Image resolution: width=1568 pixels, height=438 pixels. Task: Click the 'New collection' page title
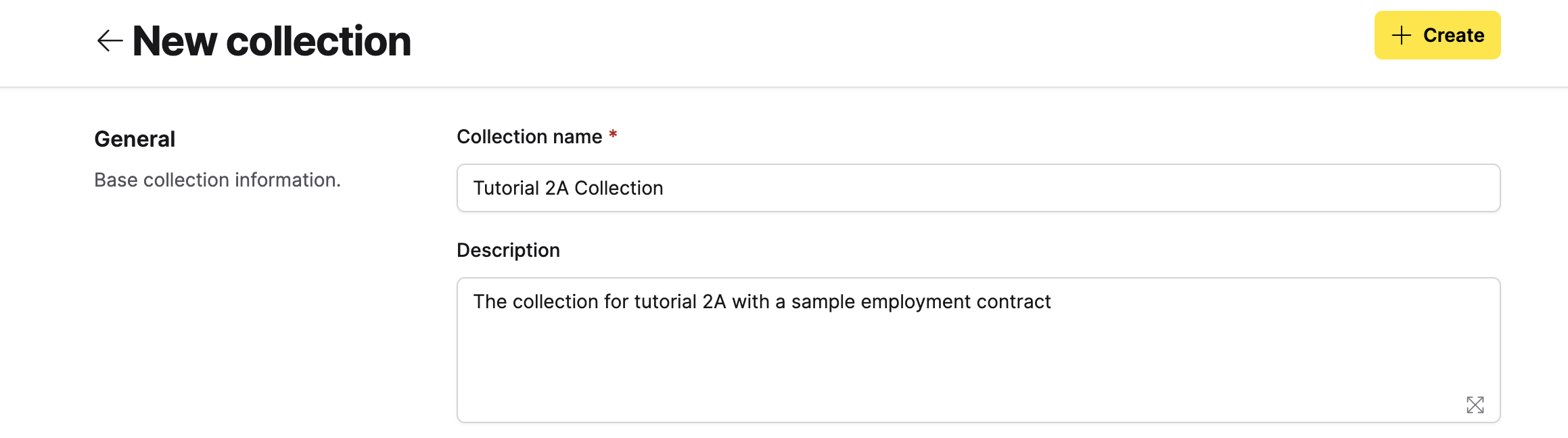pyautogui.click(x=271, y=41)
